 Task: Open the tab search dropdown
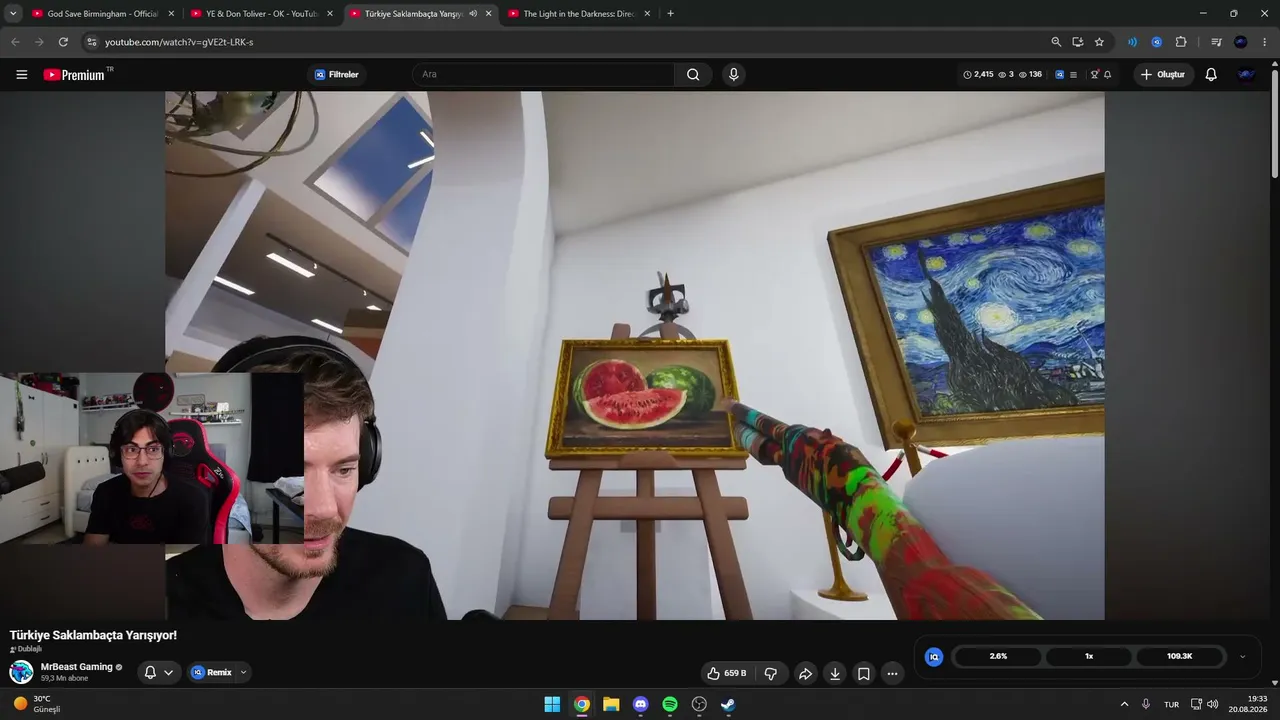click(x=13, y=14)
